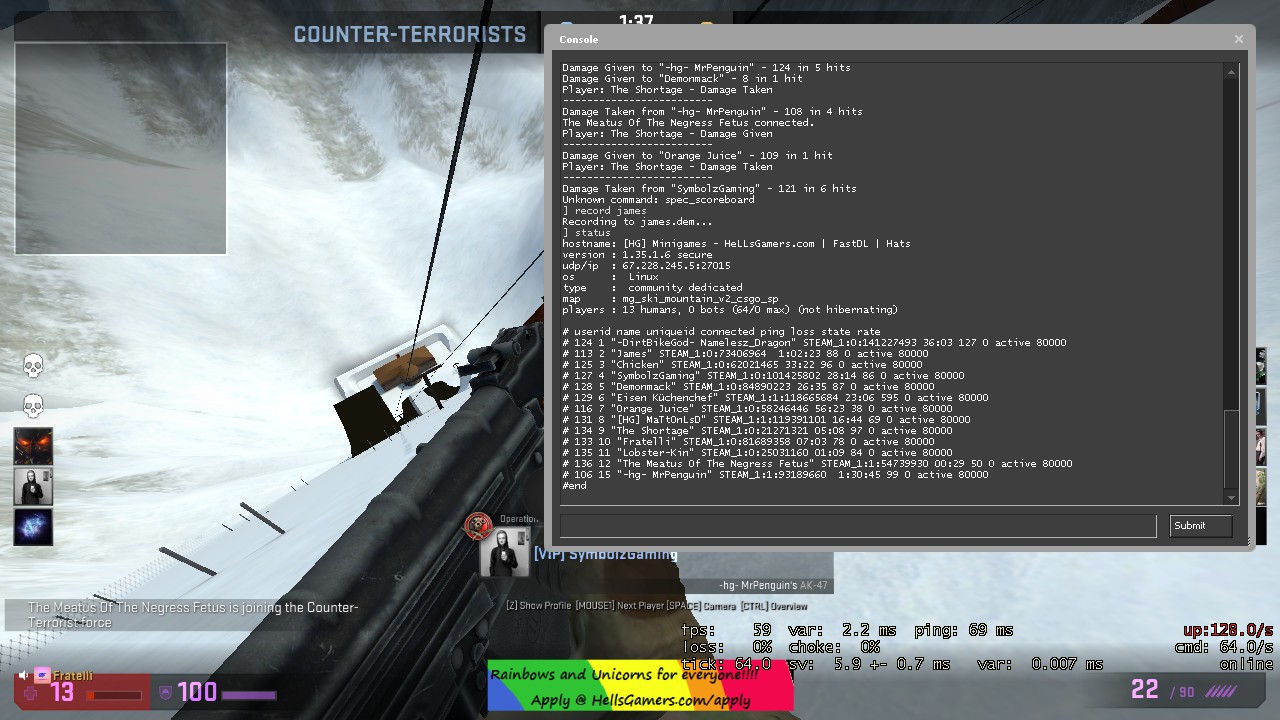Focus the console command input field
Screen dimensions: 1280x720
coord(858,526)
